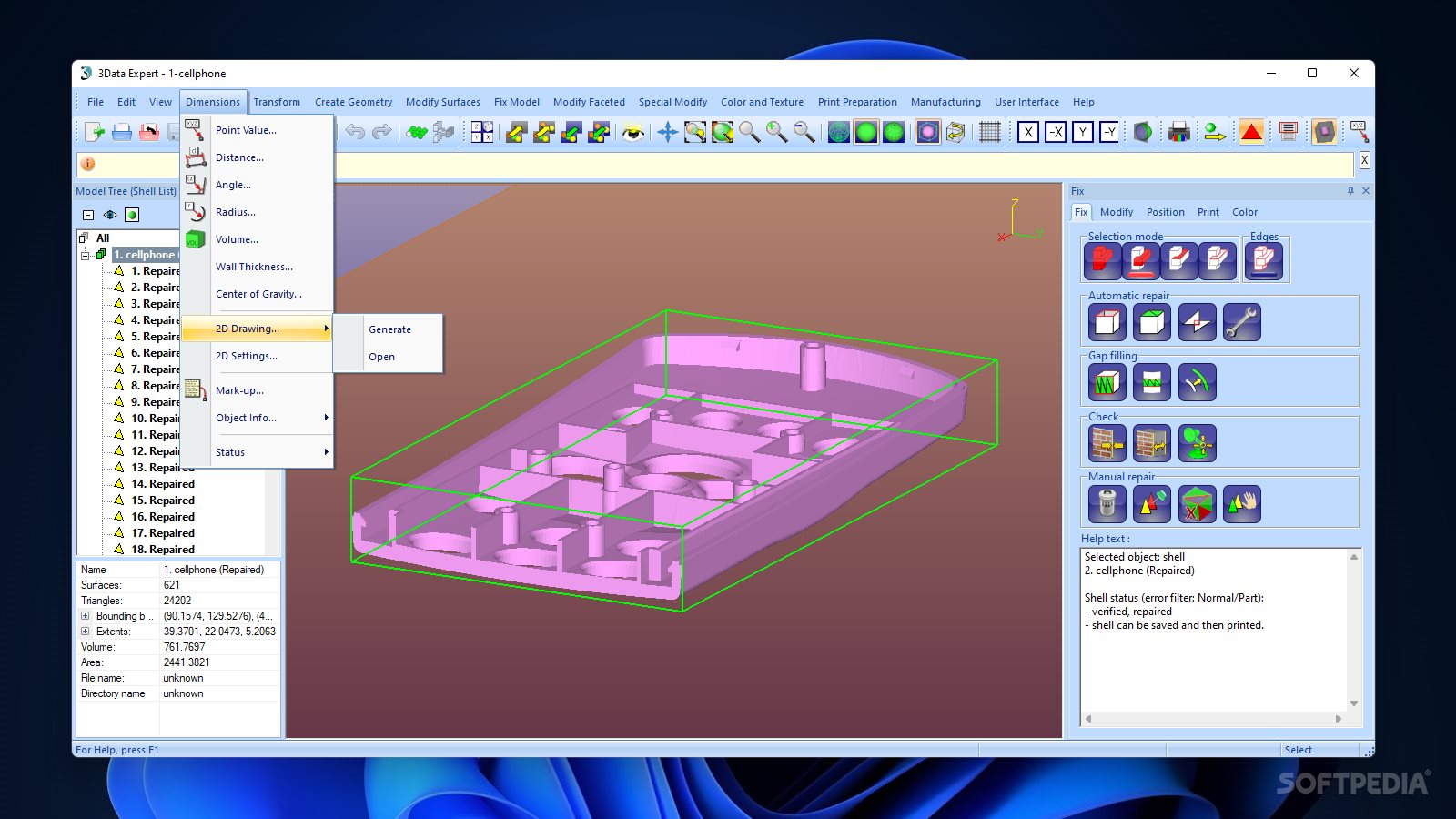1456x819 pixels.
Task: Click the color printer icon in toolbar
Action: (x=1179, y=132)
